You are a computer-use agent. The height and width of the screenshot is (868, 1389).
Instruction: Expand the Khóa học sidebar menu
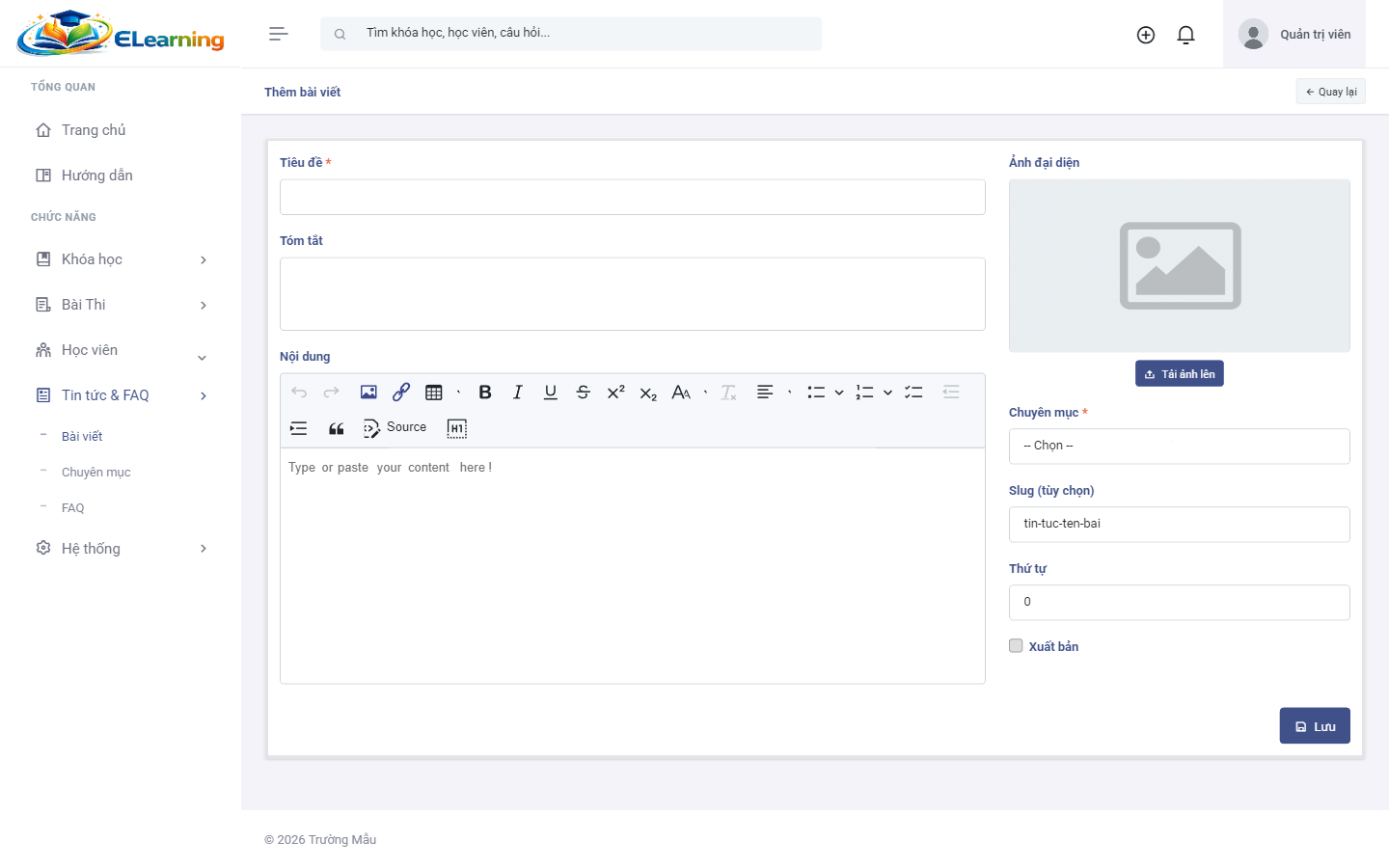click(x=121, y=259)
